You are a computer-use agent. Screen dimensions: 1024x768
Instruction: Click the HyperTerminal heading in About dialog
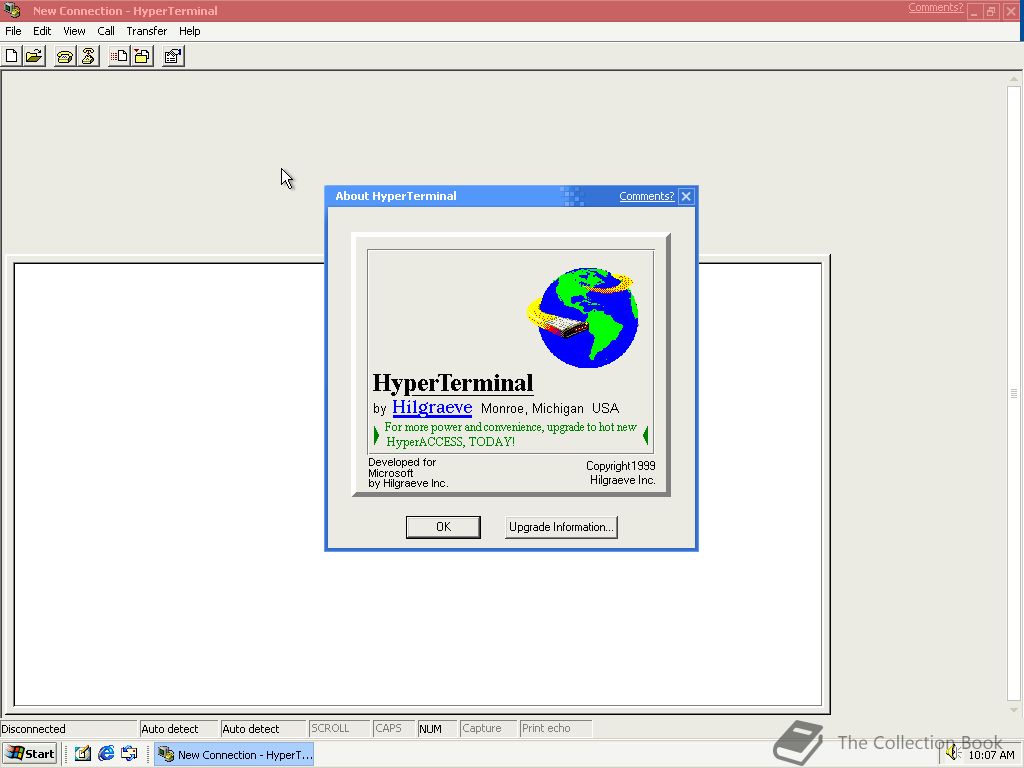tap(453, 383)
